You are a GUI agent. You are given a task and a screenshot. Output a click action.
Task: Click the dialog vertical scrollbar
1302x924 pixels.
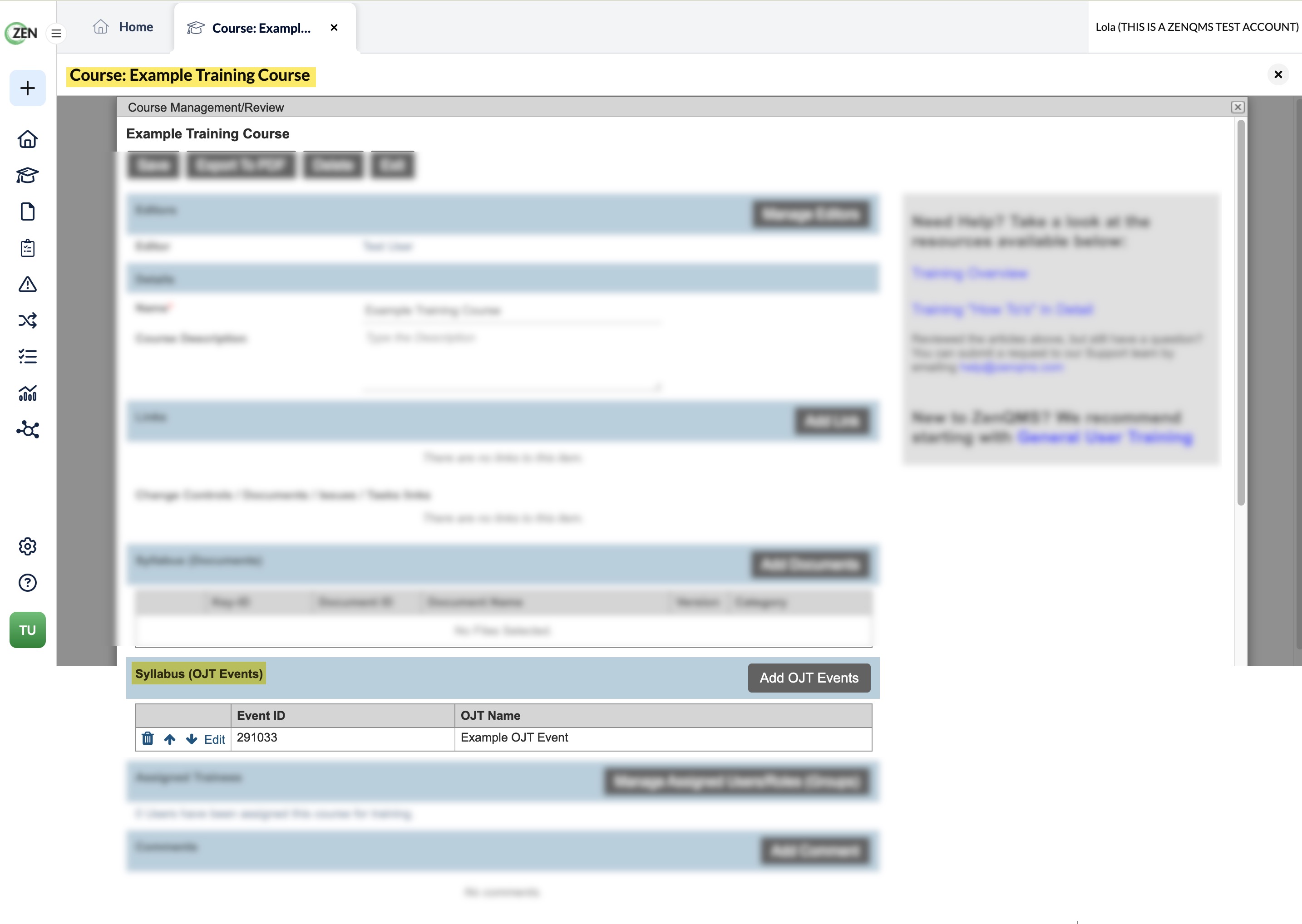(1241, 312)
